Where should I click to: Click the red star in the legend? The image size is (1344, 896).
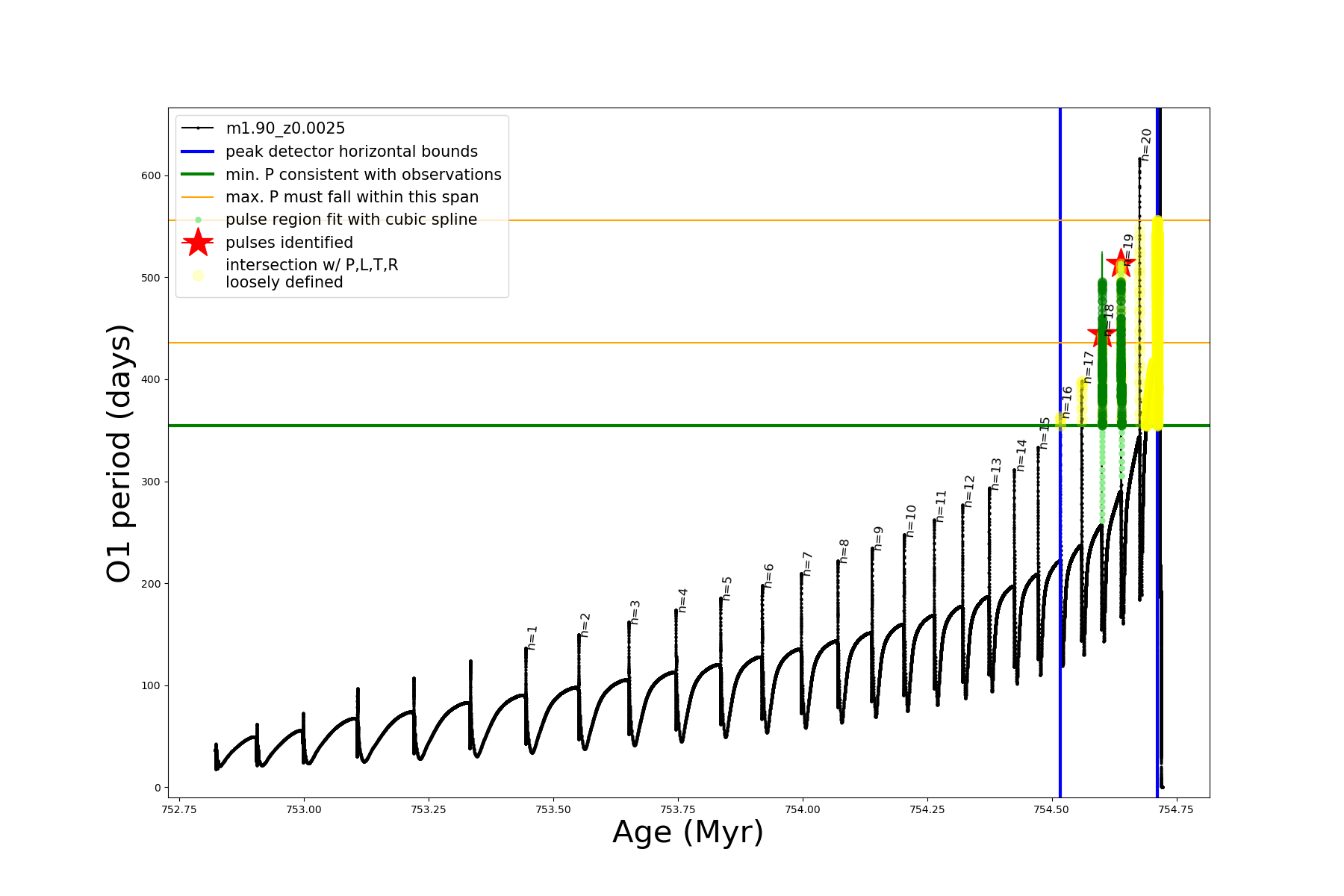[198, 243]
